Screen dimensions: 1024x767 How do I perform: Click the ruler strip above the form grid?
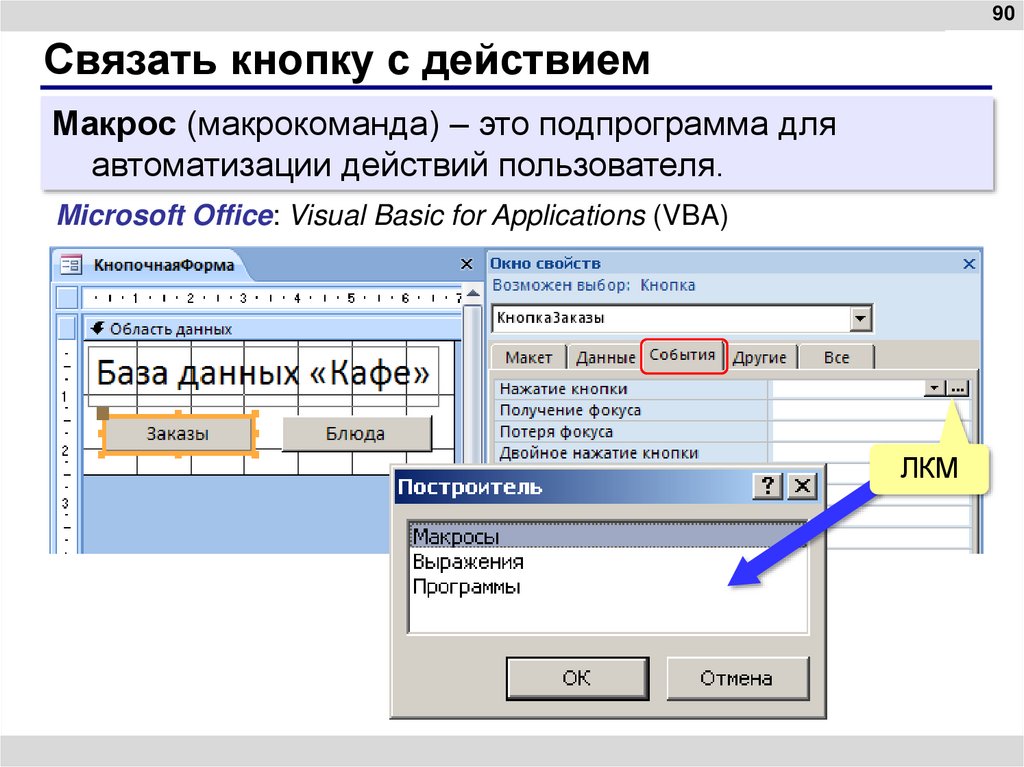[270, 297]
